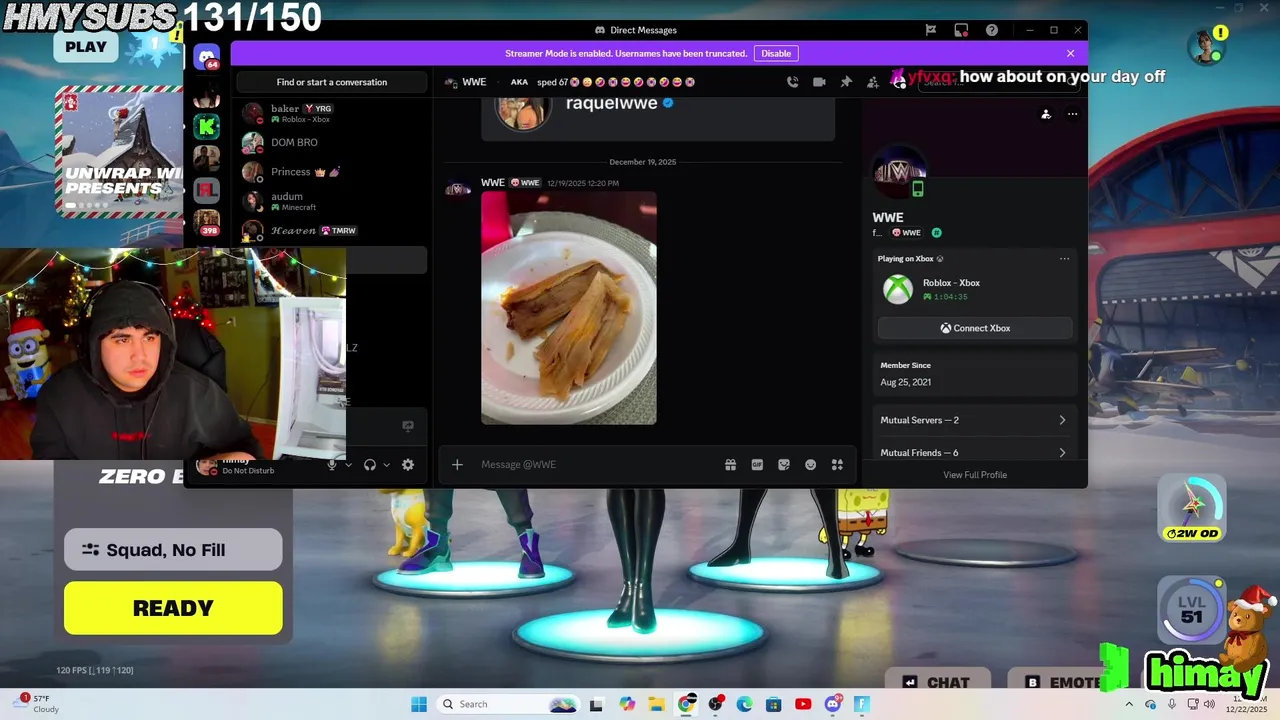Open the Discord inbox icon in titlebar

click(x=961, y=30)
